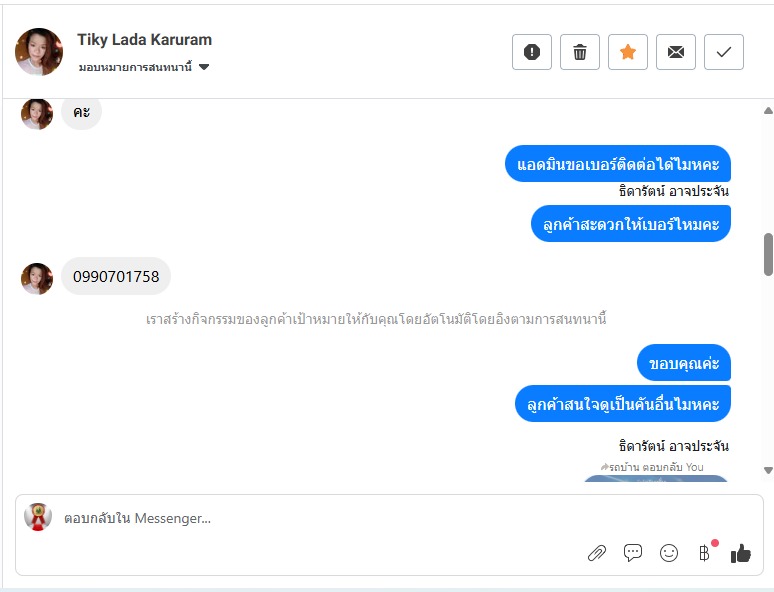Mark conversation as spam with exclamation icon

click(x=532, y=52)
